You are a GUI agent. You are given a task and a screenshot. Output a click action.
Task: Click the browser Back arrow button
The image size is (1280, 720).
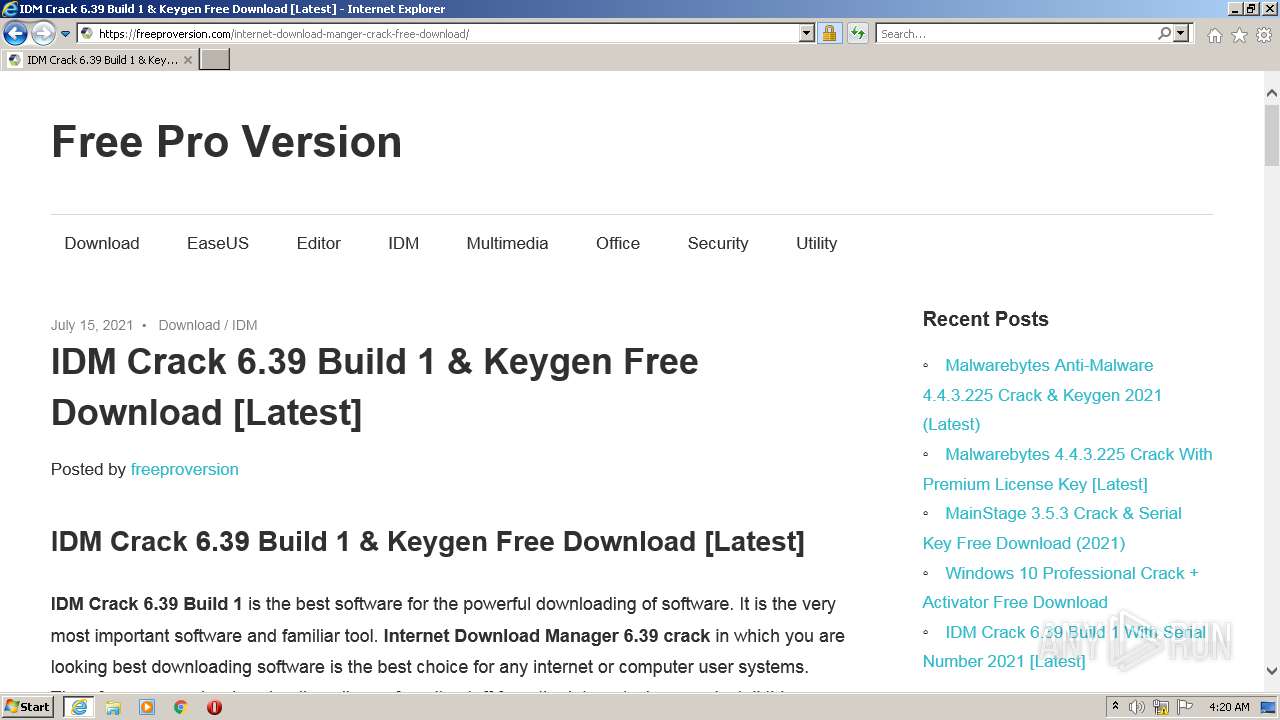coord(15,34)
